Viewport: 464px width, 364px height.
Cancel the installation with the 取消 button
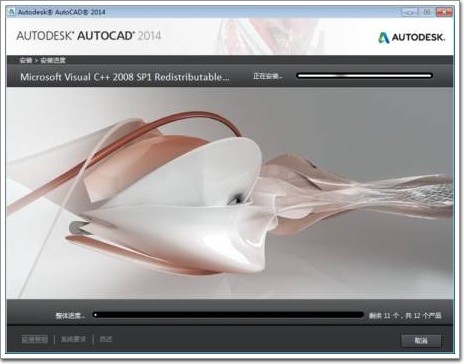(x=421, y=341)
